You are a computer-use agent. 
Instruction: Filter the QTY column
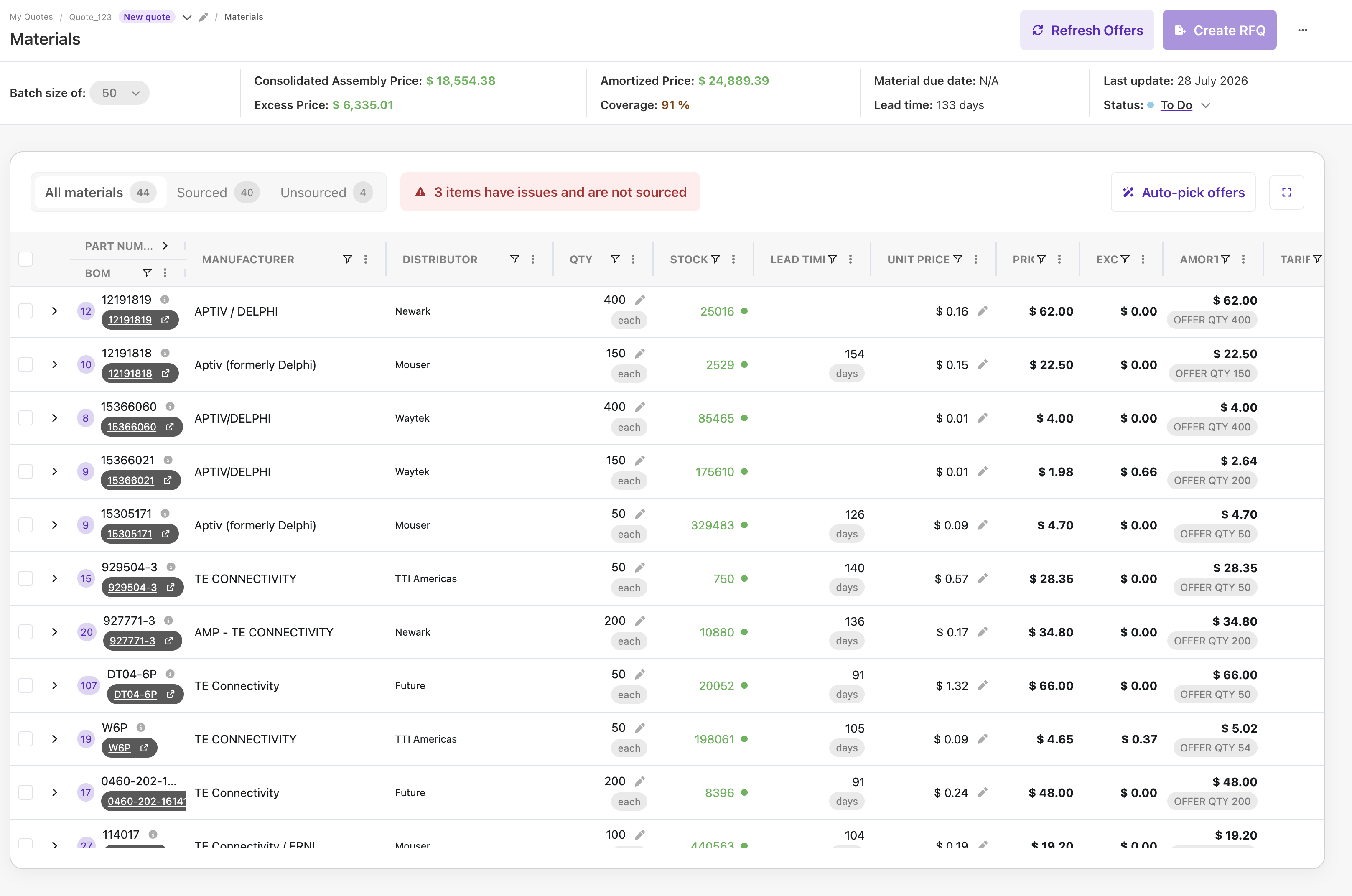coord(615,260)
